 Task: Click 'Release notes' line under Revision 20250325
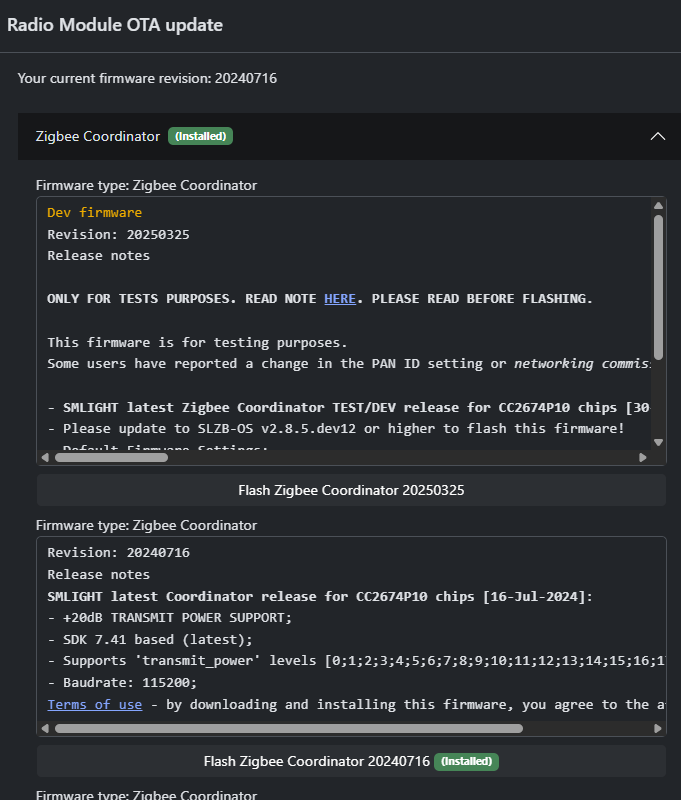pyautogui.click(x=98, y=256)
